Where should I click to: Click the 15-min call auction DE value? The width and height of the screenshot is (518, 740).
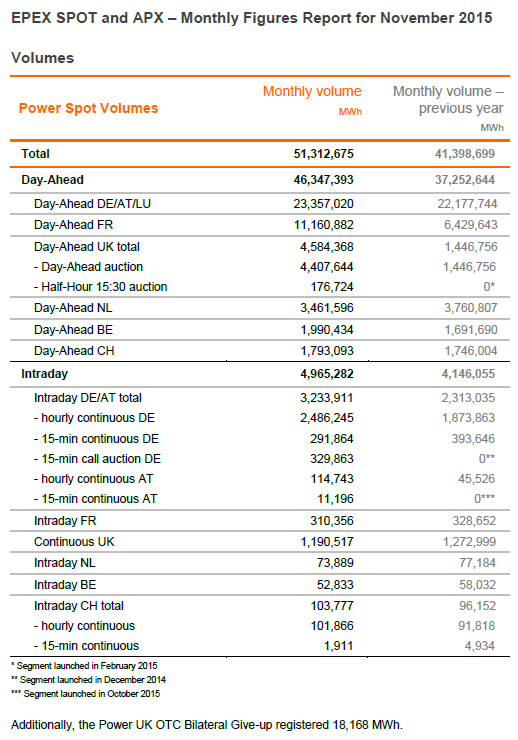[x=332, y=459]
